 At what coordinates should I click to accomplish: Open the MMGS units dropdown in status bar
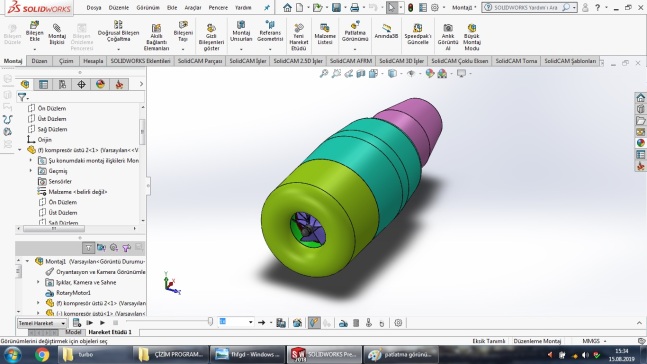coord(595,341)
